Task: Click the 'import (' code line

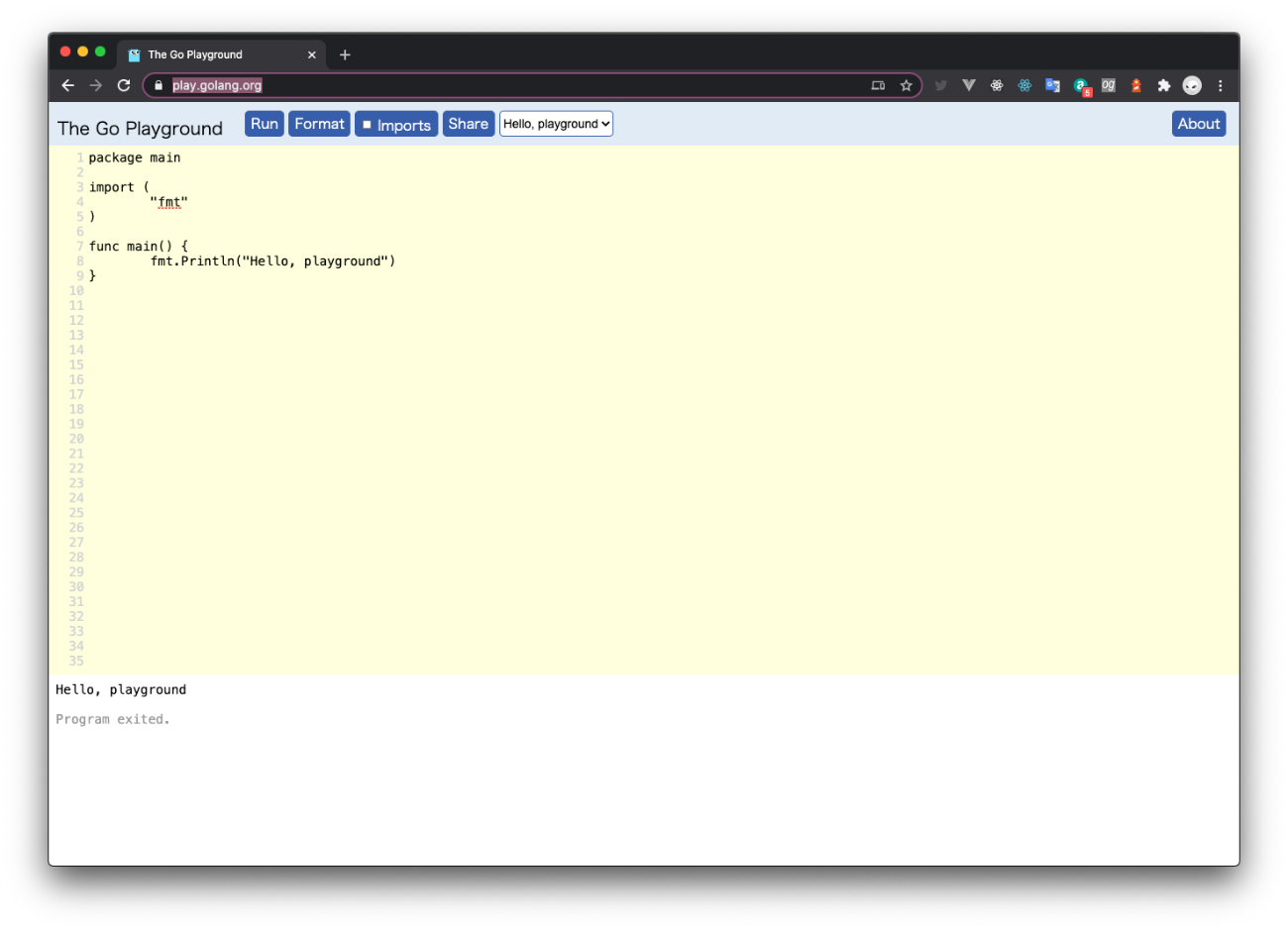Action: coord(119,187)
